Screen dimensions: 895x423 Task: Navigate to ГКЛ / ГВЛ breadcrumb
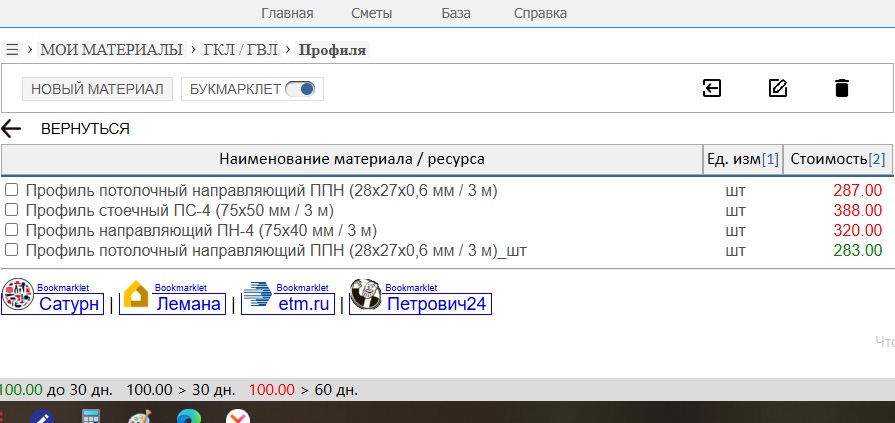(240, 50)
